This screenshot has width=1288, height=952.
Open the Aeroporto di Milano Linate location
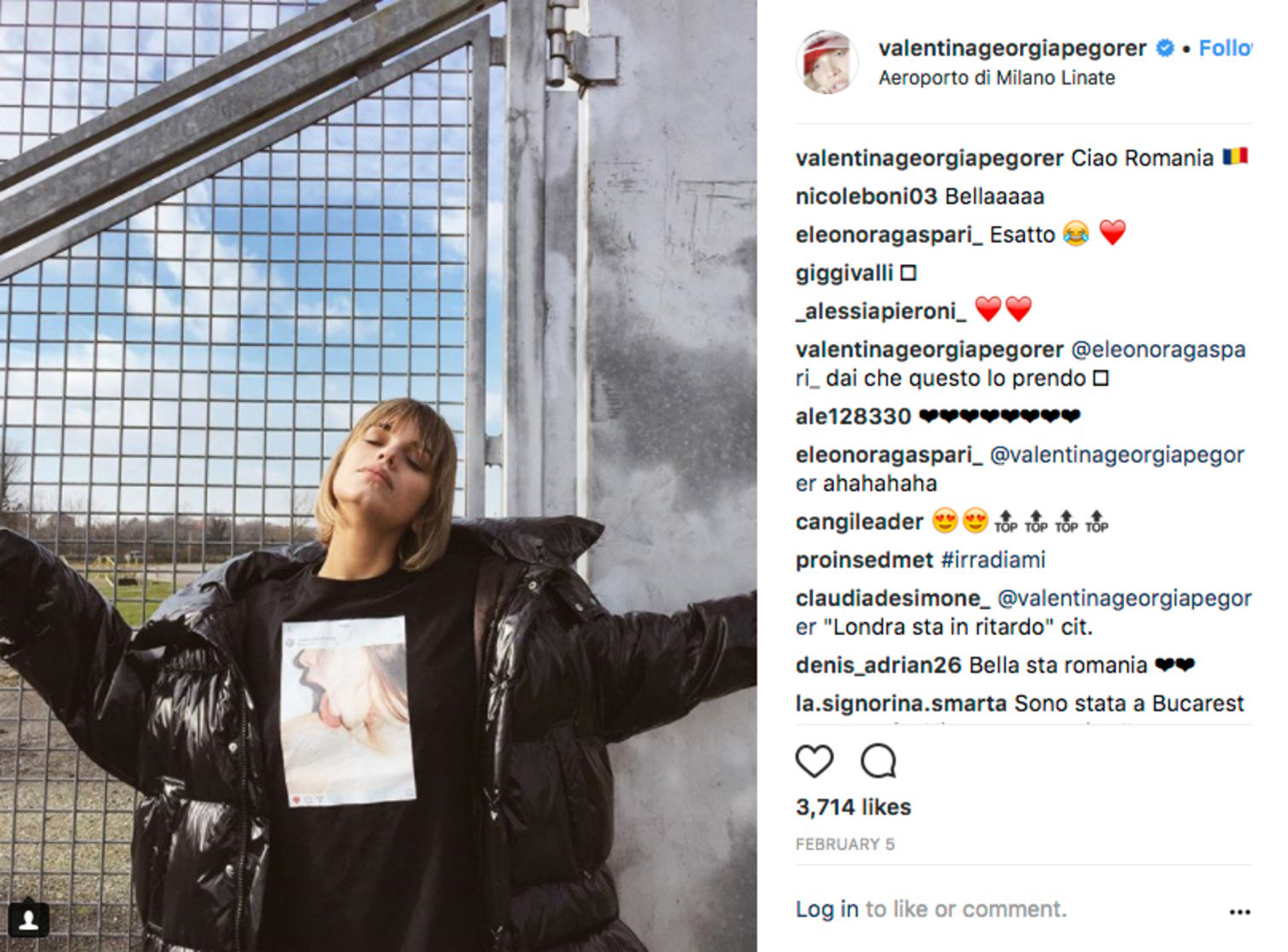tap(996, 78)
